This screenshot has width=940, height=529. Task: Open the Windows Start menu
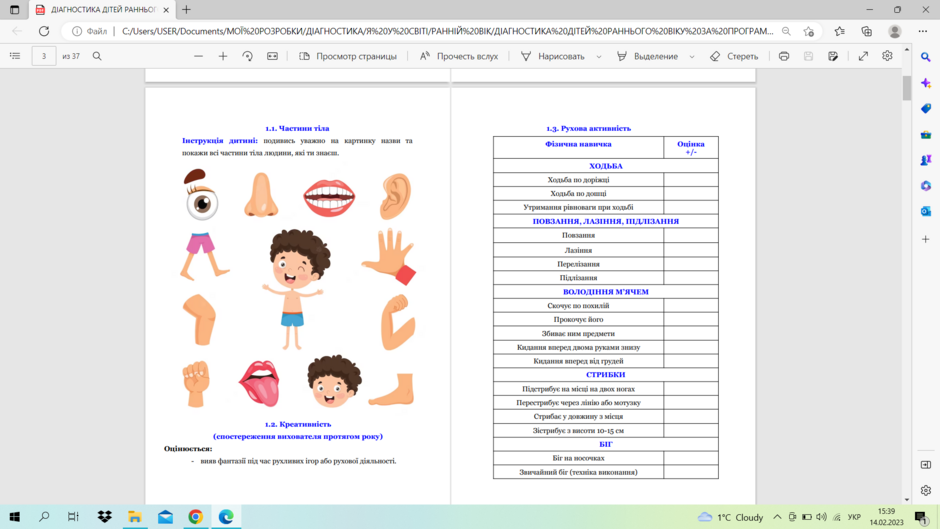[14, 516]
